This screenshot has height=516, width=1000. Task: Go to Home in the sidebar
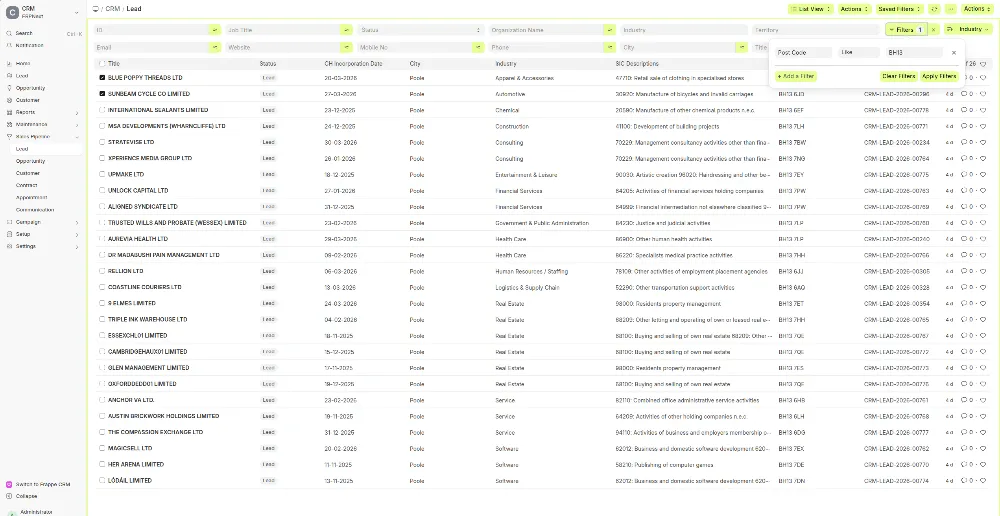point(22,63)
